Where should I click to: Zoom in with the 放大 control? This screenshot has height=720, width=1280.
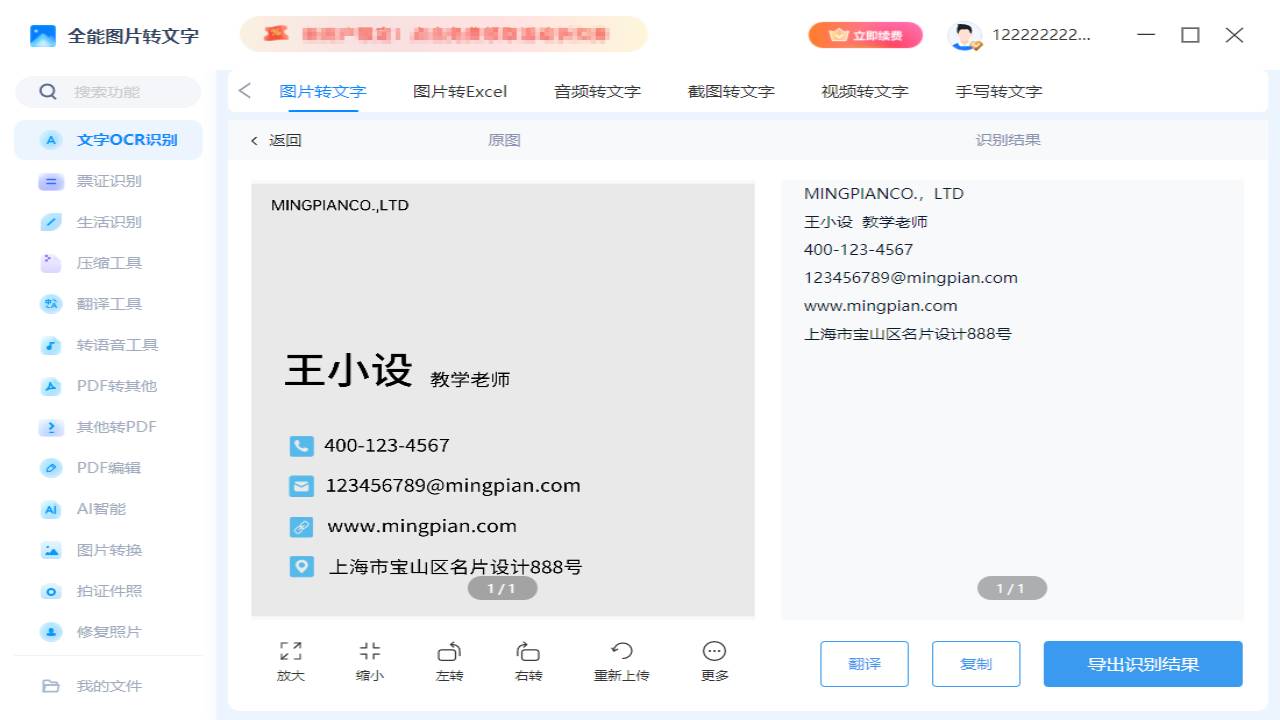[x=290, y=661]
